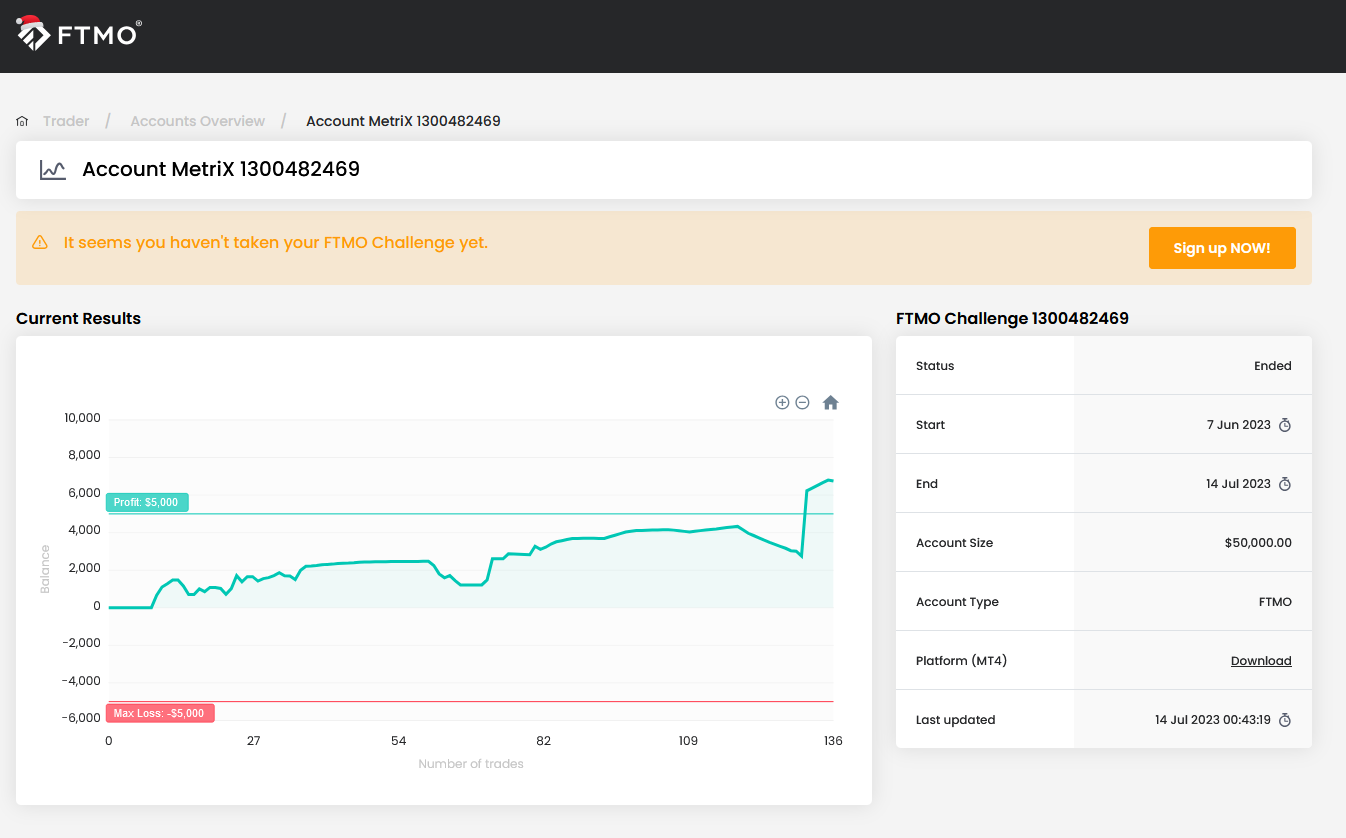Image resolution: width=1346 pixels, height=838 pixels.
Task: Download the MT4 platform
Action: (x=1261, y=661)
